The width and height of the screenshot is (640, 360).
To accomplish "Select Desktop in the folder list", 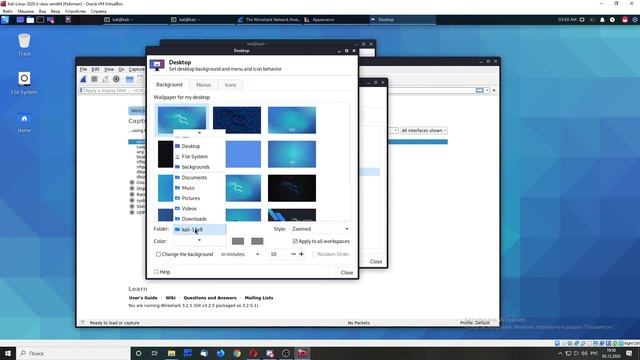I will click(199, 146).
